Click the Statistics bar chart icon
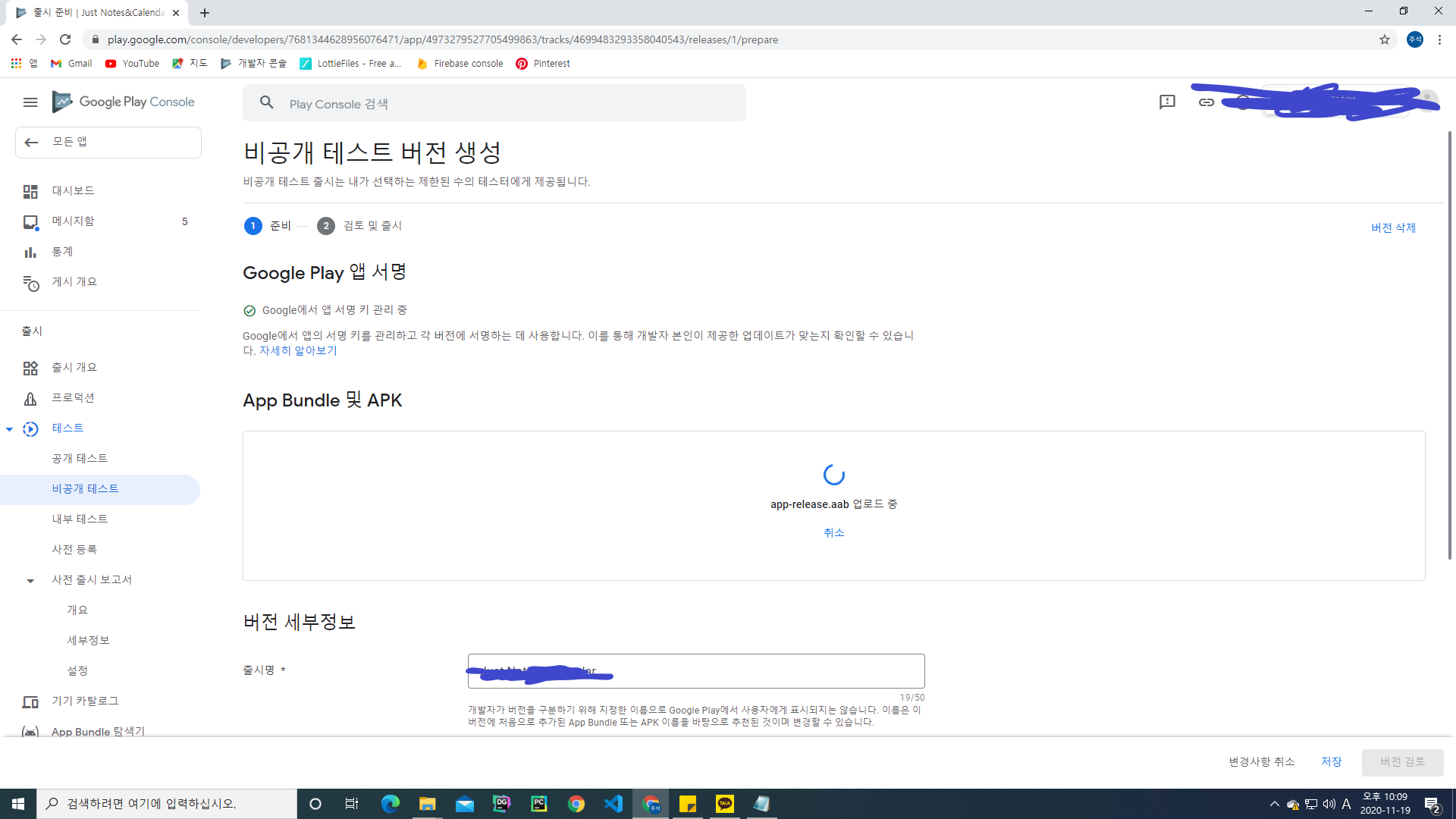The width and height of the screenshot is (1456, 819). (x=30, y=252)
